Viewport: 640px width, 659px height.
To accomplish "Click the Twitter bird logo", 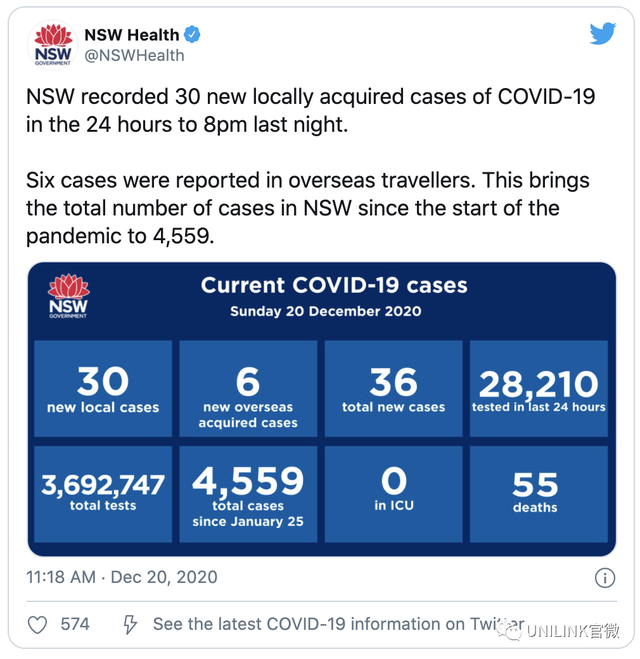I will (602, 34).
